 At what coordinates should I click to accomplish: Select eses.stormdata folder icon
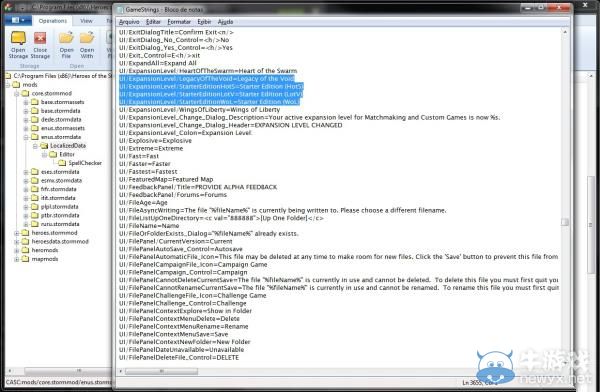click(35, 172)
